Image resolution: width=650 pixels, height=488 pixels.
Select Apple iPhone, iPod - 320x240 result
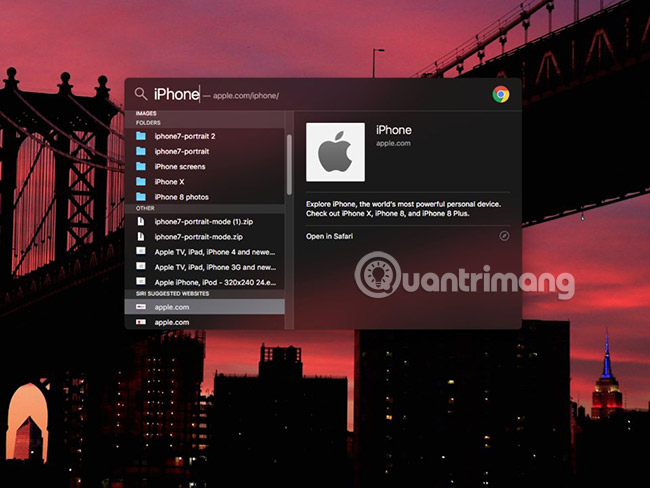click(214, 283)
